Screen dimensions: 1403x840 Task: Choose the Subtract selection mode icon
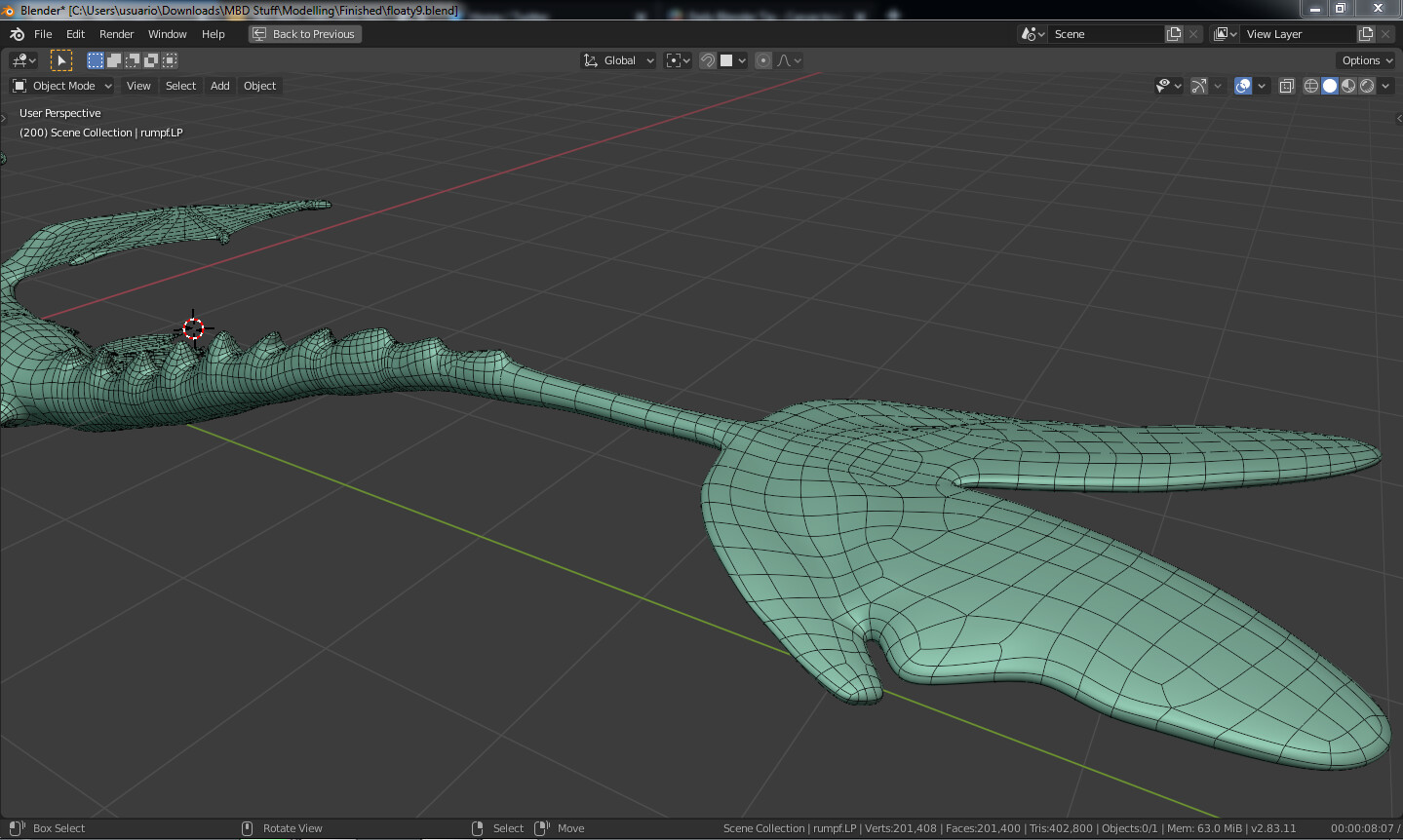(133, 60)
